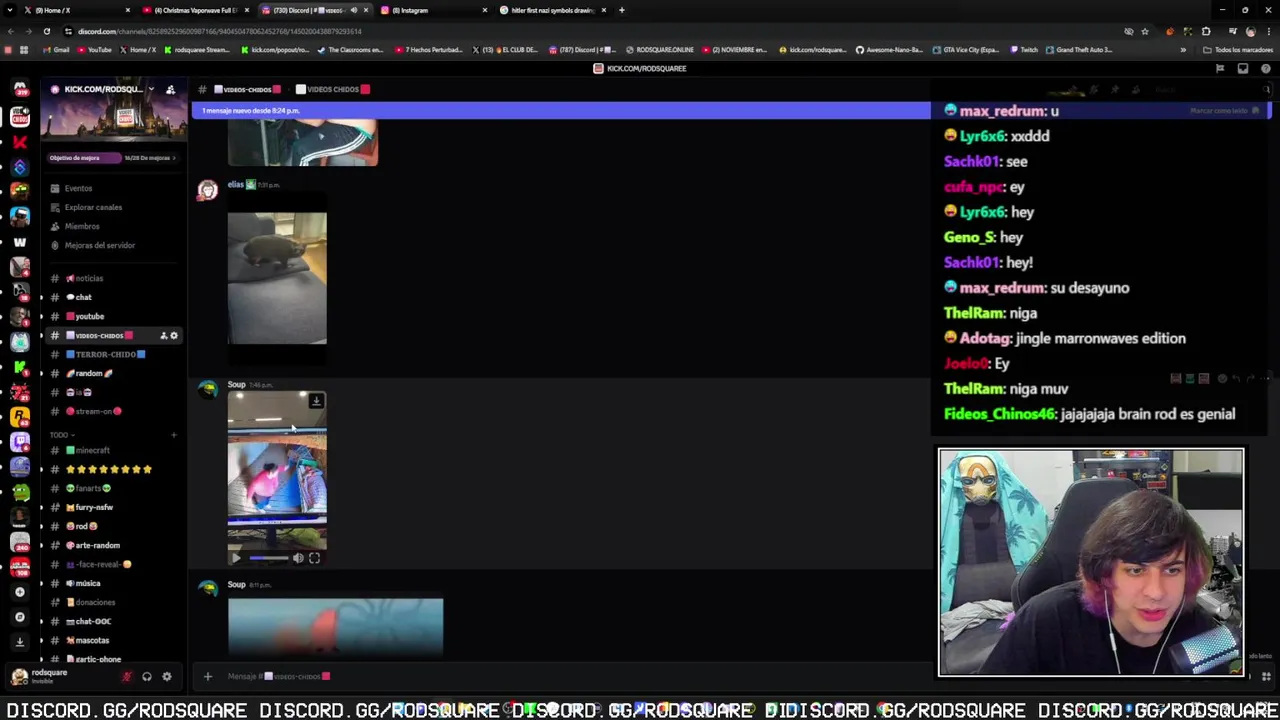Switch to Instagram browser tab

point(432,10)
